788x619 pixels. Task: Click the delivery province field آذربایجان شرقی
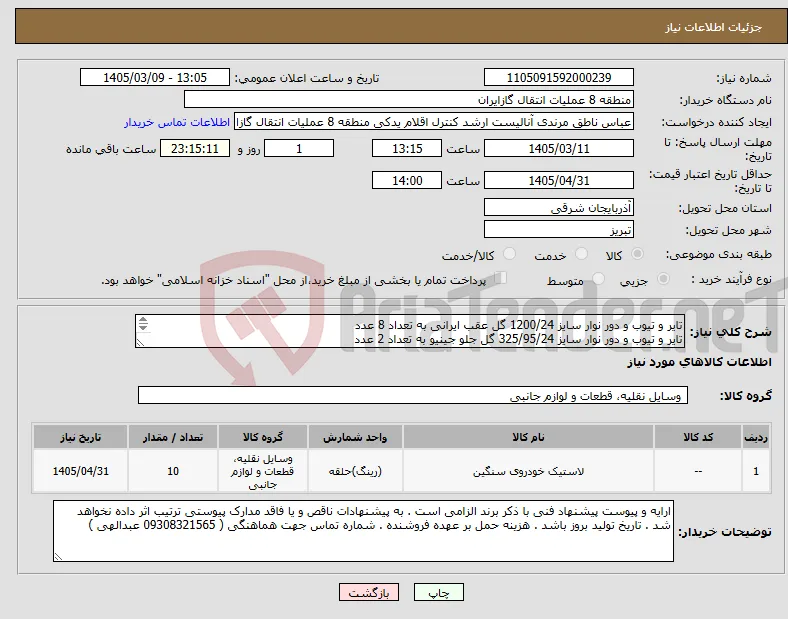coord(558,208)
